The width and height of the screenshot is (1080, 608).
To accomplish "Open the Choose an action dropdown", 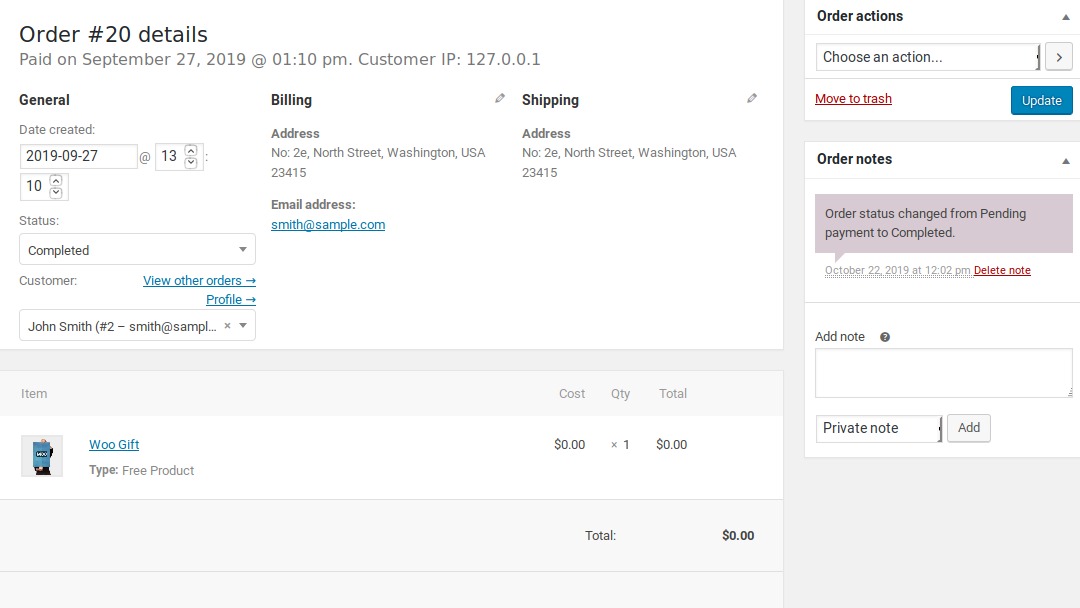I will 928,57.
